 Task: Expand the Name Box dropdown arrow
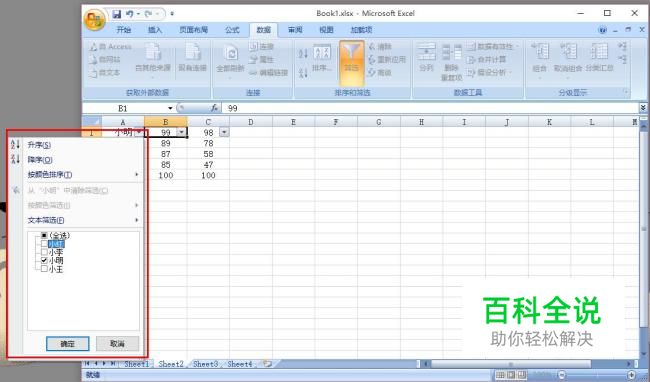click(170, 108)
